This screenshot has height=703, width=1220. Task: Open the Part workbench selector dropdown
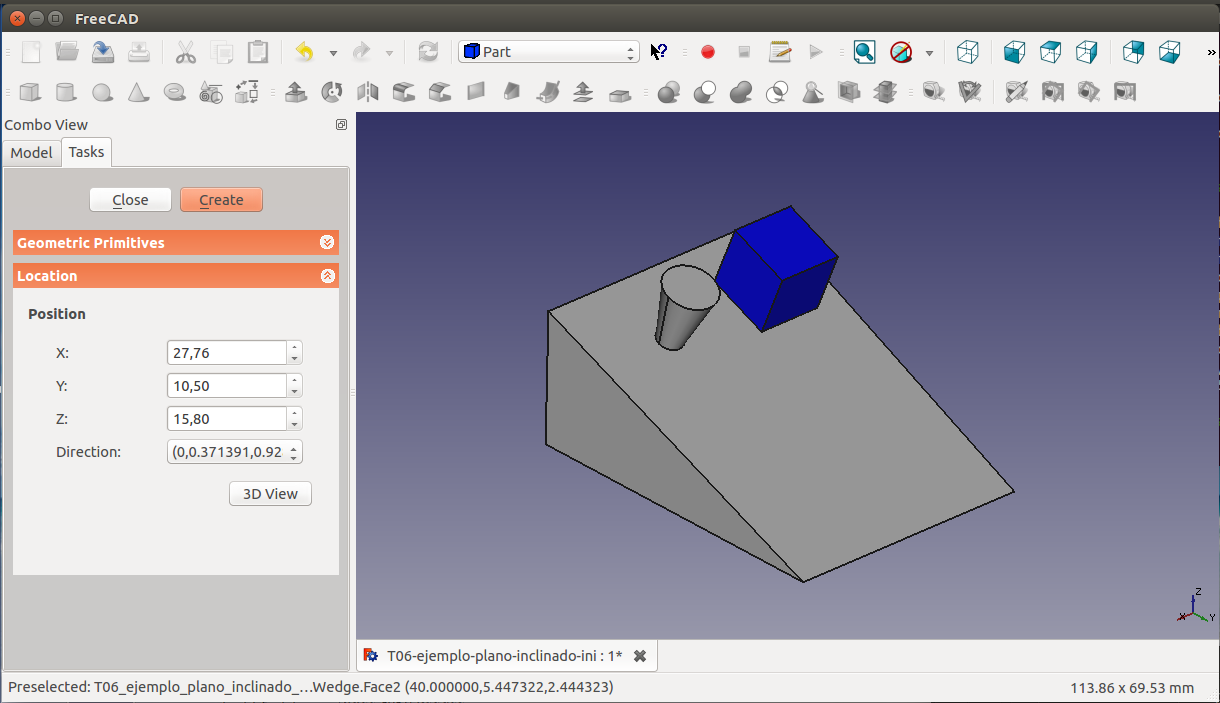pos(548,52)
